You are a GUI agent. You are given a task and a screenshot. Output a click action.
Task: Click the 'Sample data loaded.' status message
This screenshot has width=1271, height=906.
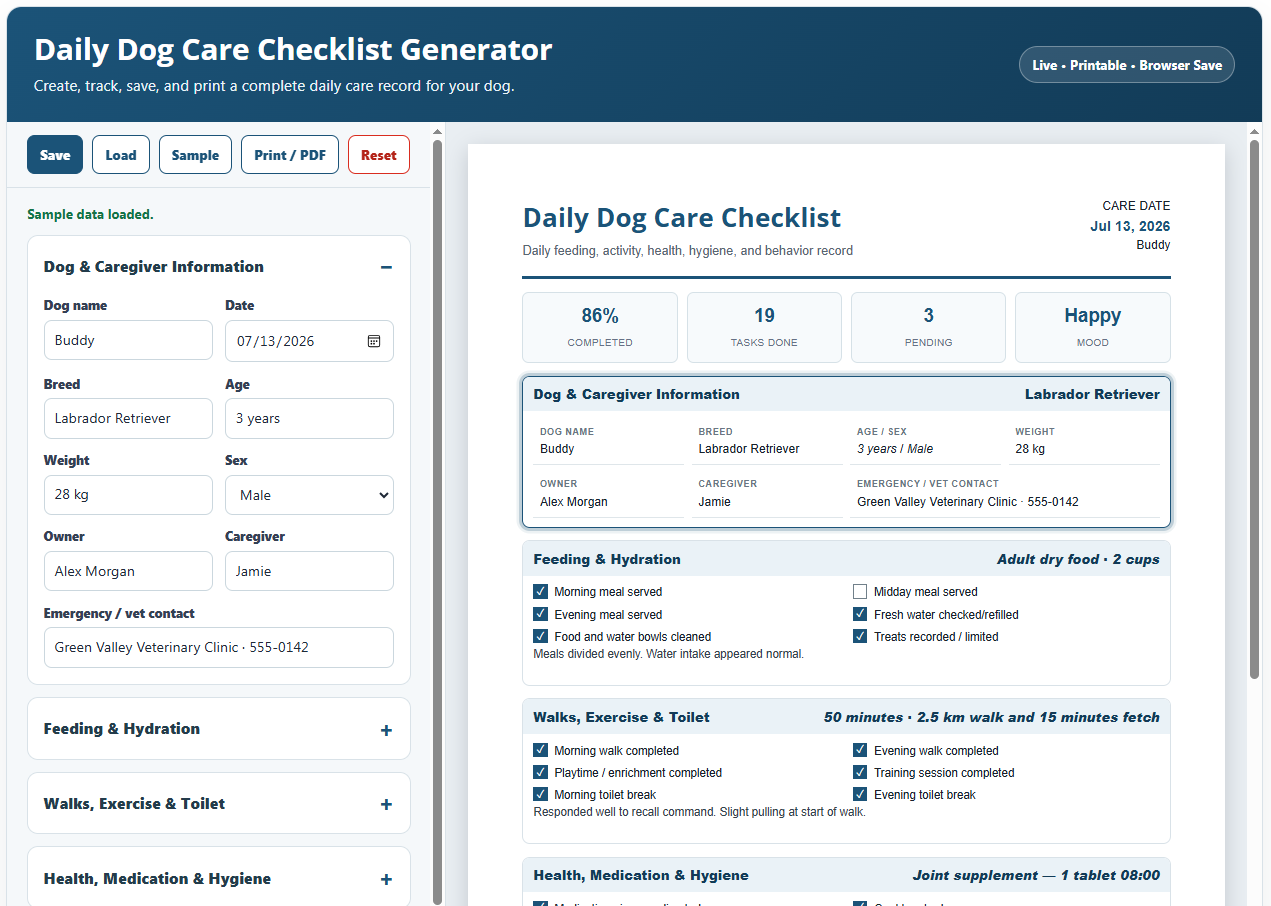coord(90,214)
